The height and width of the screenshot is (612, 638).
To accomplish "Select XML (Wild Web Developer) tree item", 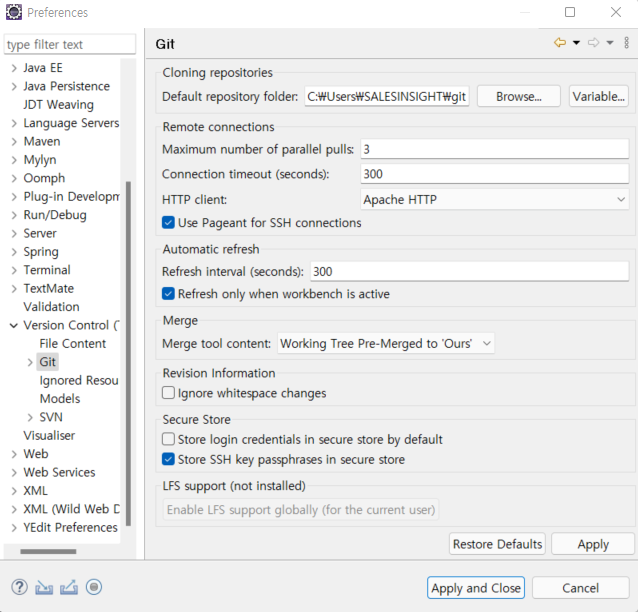I will coord(71,509).
